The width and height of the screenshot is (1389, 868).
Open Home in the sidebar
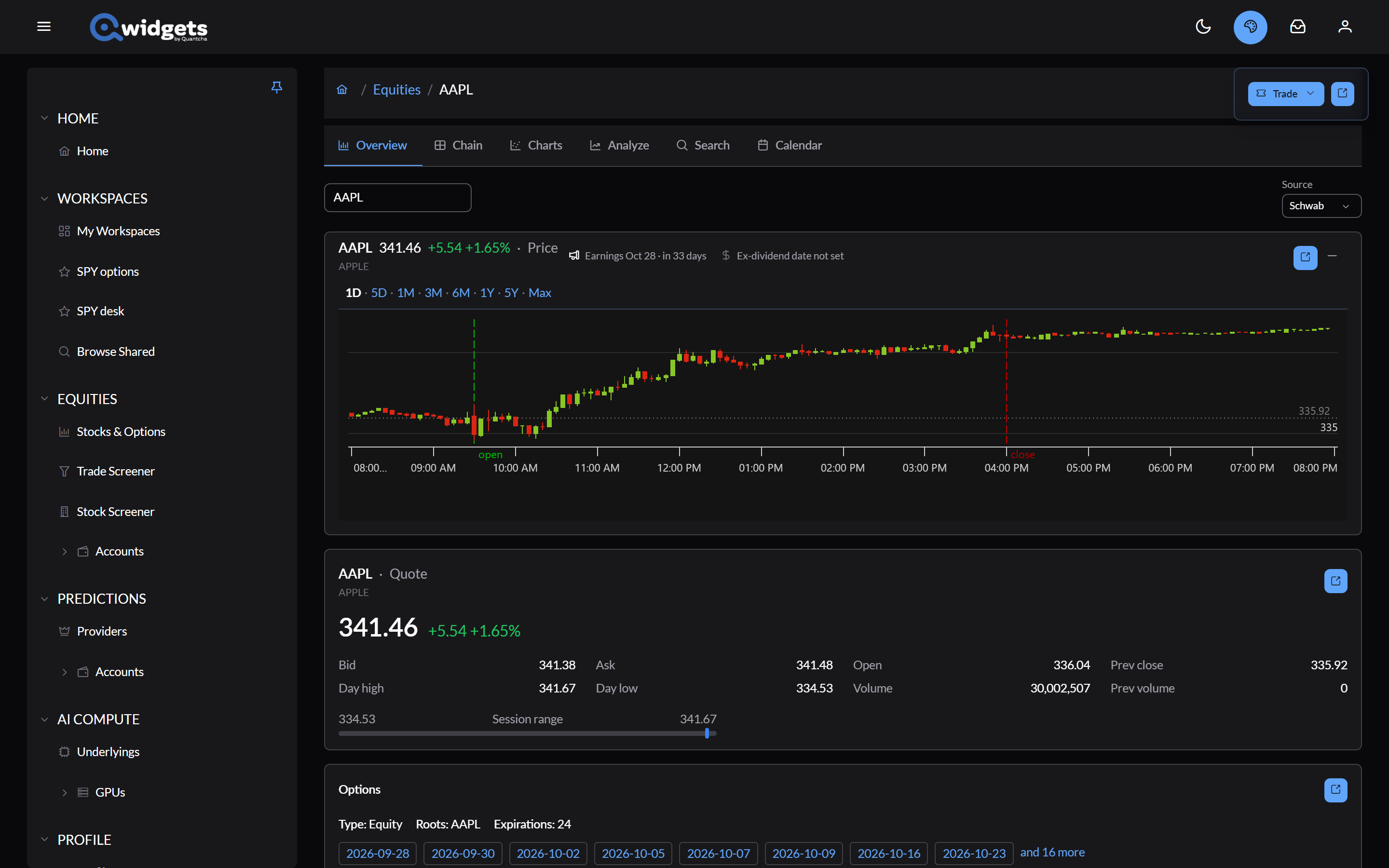pyautogui.click(x=93, y=151)
